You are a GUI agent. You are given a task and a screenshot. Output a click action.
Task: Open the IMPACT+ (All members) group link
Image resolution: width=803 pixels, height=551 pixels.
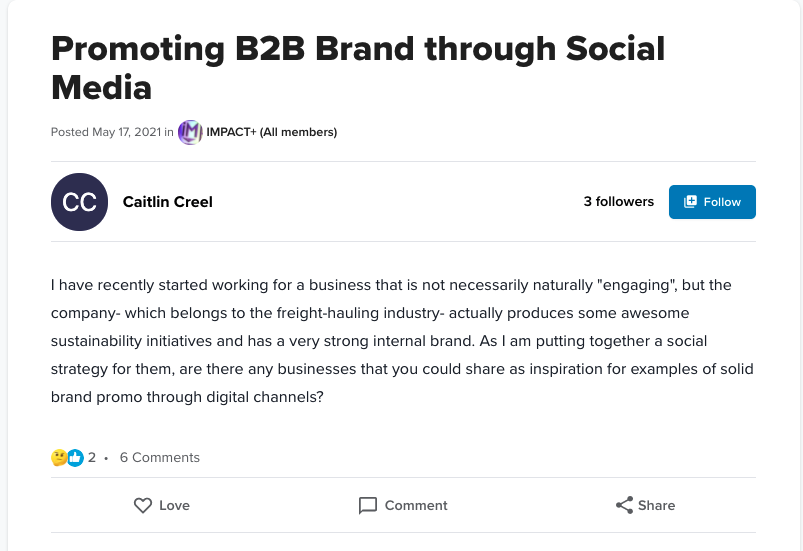pos(271,132)
